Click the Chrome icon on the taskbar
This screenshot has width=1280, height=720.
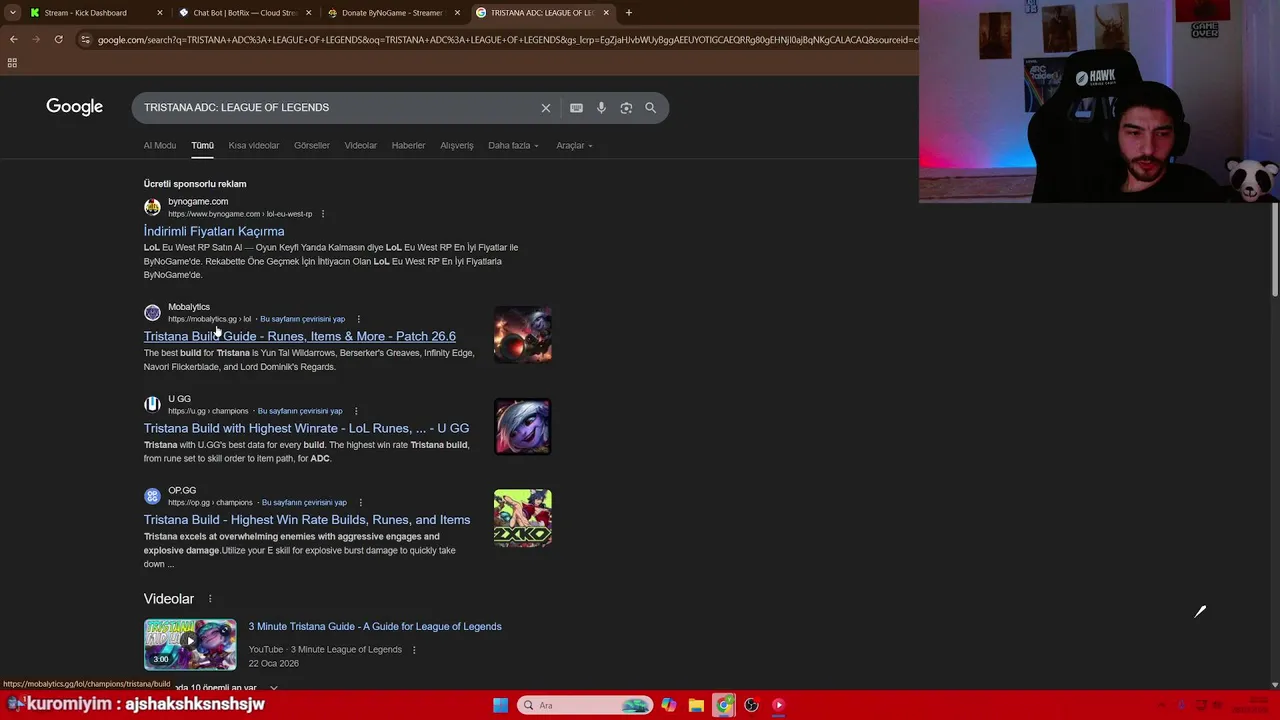pyautogui.click(x=724, y=705)
